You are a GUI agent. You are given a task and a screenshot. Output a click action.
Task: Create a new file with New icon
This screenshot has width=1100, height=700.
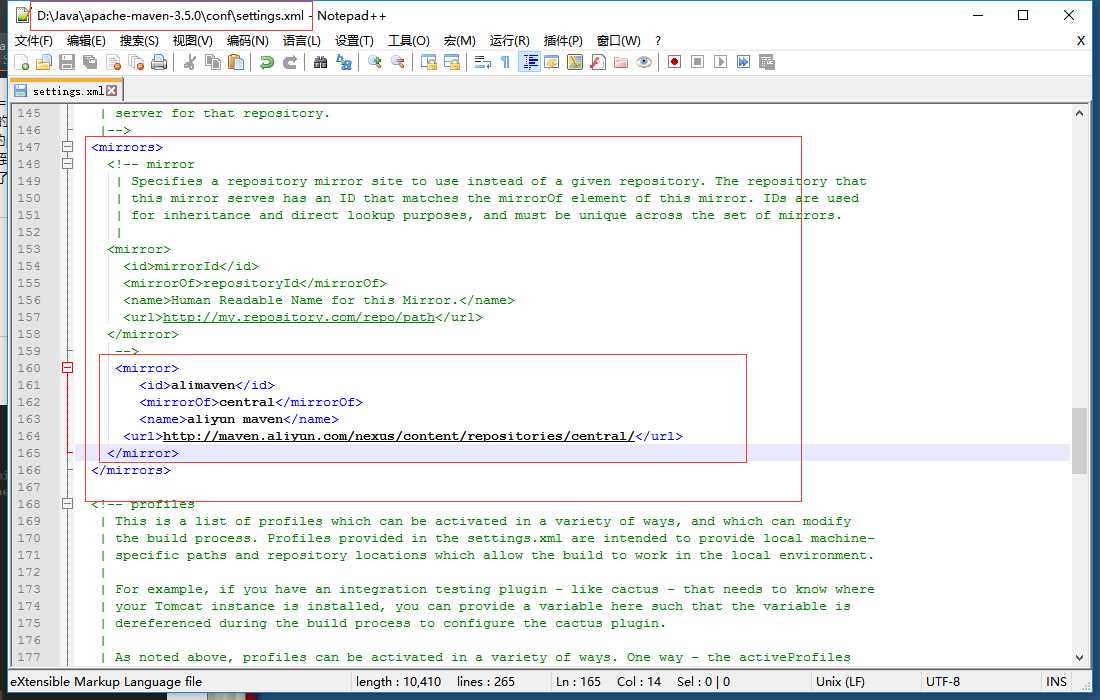point(21,62)
